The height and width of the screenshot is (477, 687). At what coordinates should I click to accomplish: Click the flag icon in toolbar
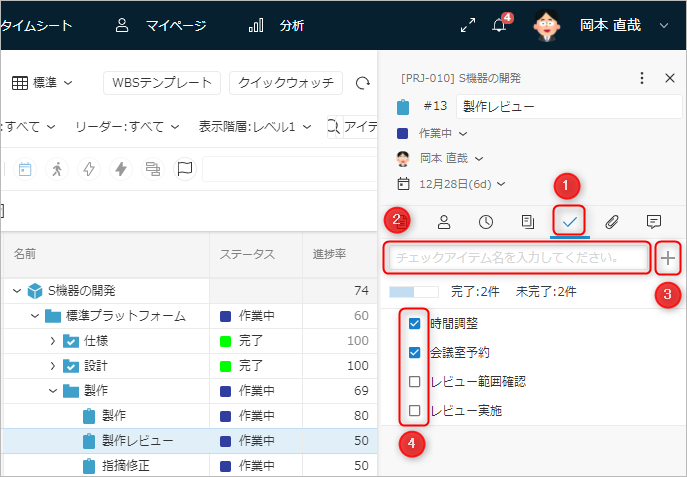[x=184, y=169]
